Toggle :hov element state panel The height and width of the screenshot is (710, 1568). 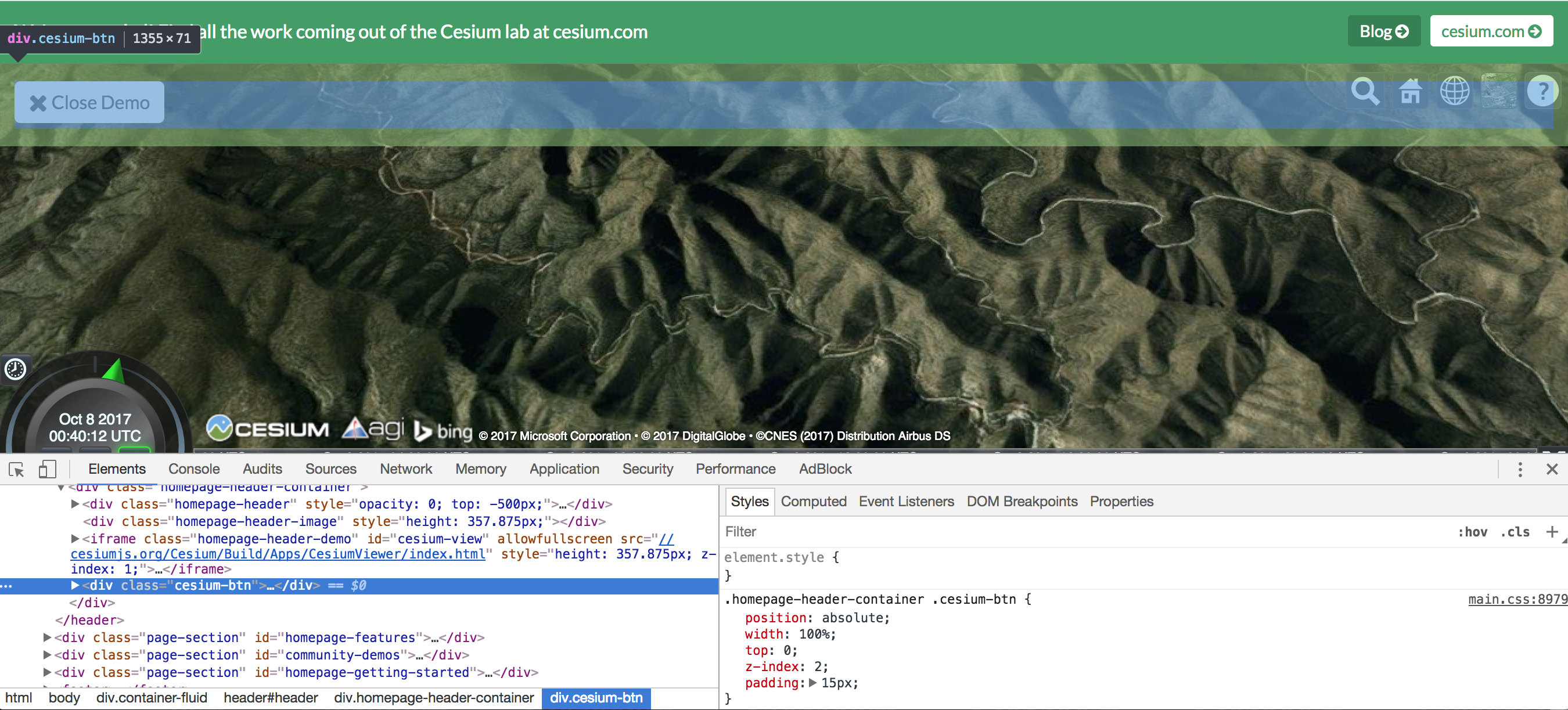click(x=1472, y=532)
